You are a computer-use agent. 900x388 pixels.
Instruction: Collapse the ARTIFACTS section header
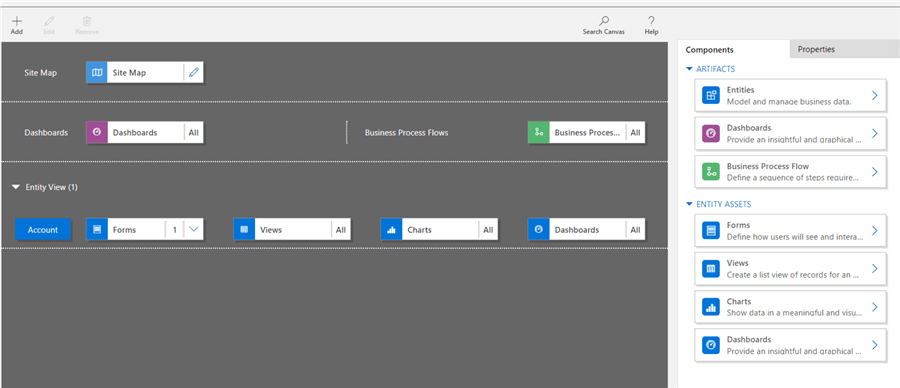pos(689,69)
